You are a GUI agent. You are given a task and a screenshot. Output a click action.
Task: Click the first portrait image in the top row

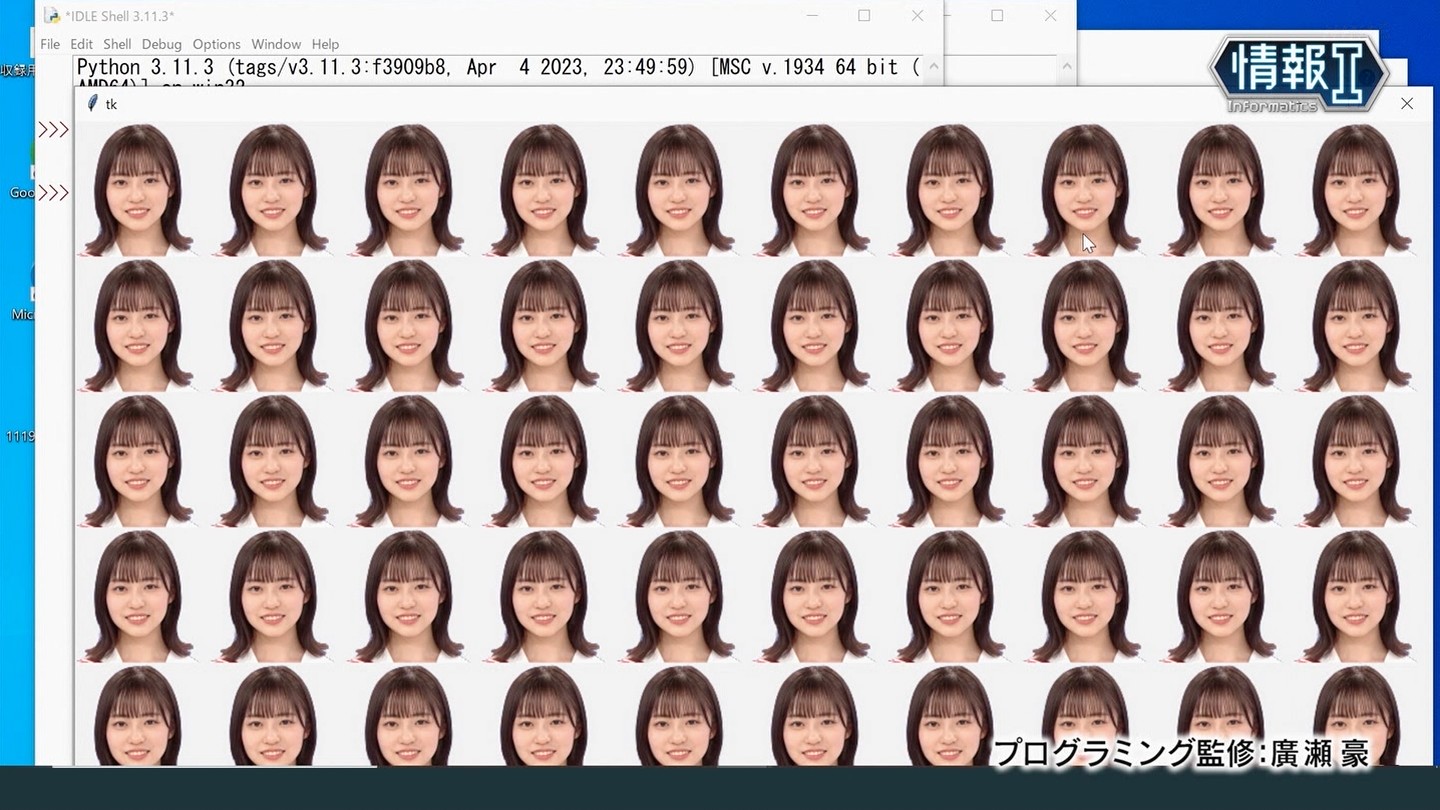click(137, 190)
